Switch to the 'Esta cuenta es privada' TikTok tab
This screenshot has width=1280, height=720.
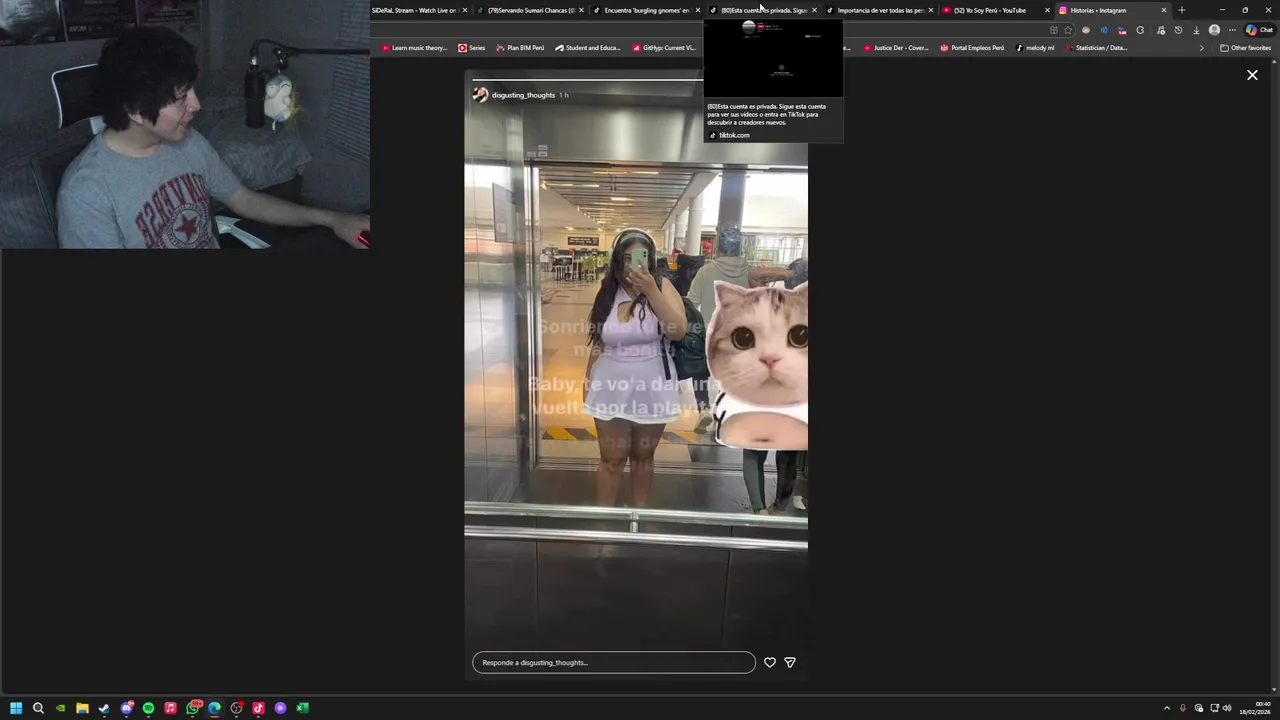(x=763, y=10)
